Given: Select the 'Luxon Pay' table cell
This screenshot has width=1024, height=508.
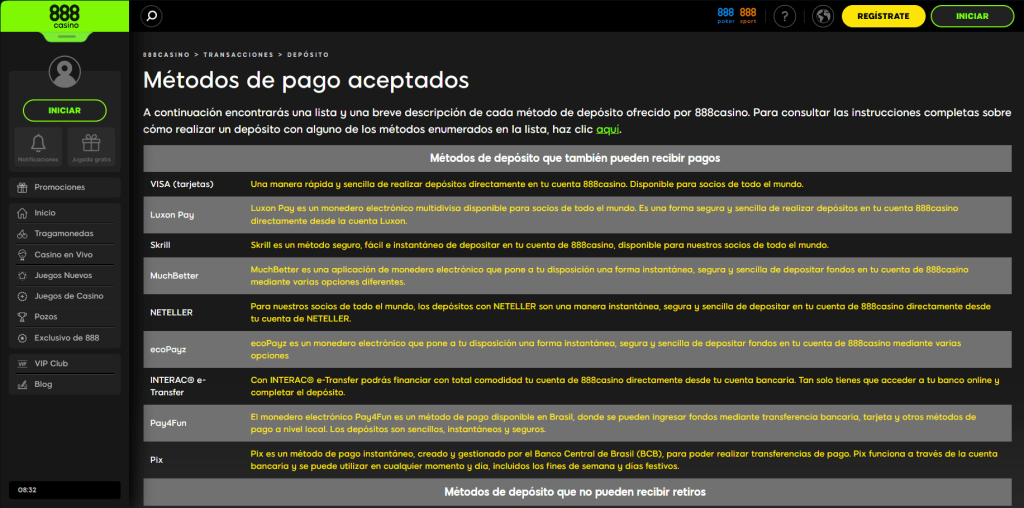Looking at the screenshot, I should tap(195, 214).
